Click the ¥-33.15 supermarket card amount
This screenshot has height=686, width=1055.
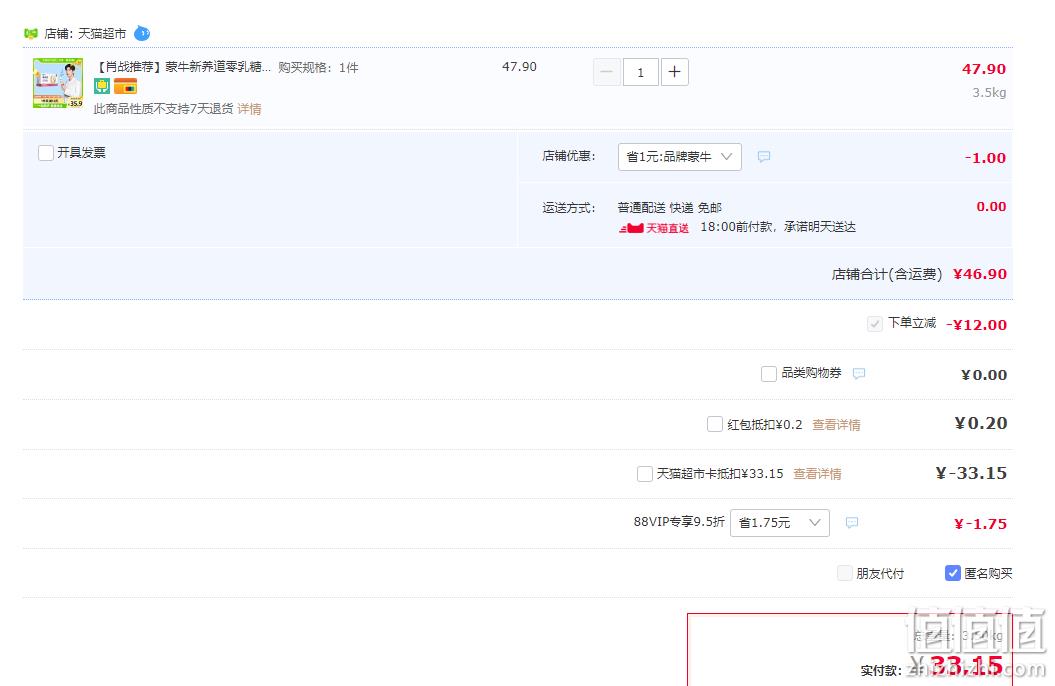point(972,473)
